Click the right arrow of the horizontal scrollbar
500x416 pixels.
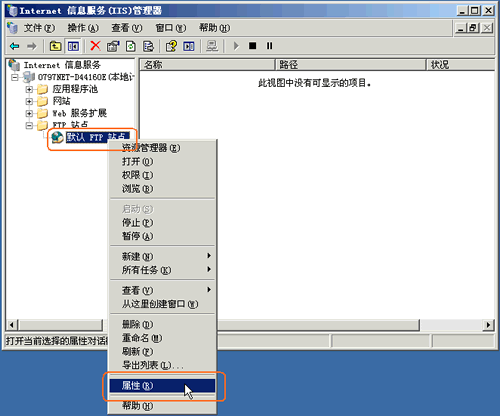pos(488,324)
